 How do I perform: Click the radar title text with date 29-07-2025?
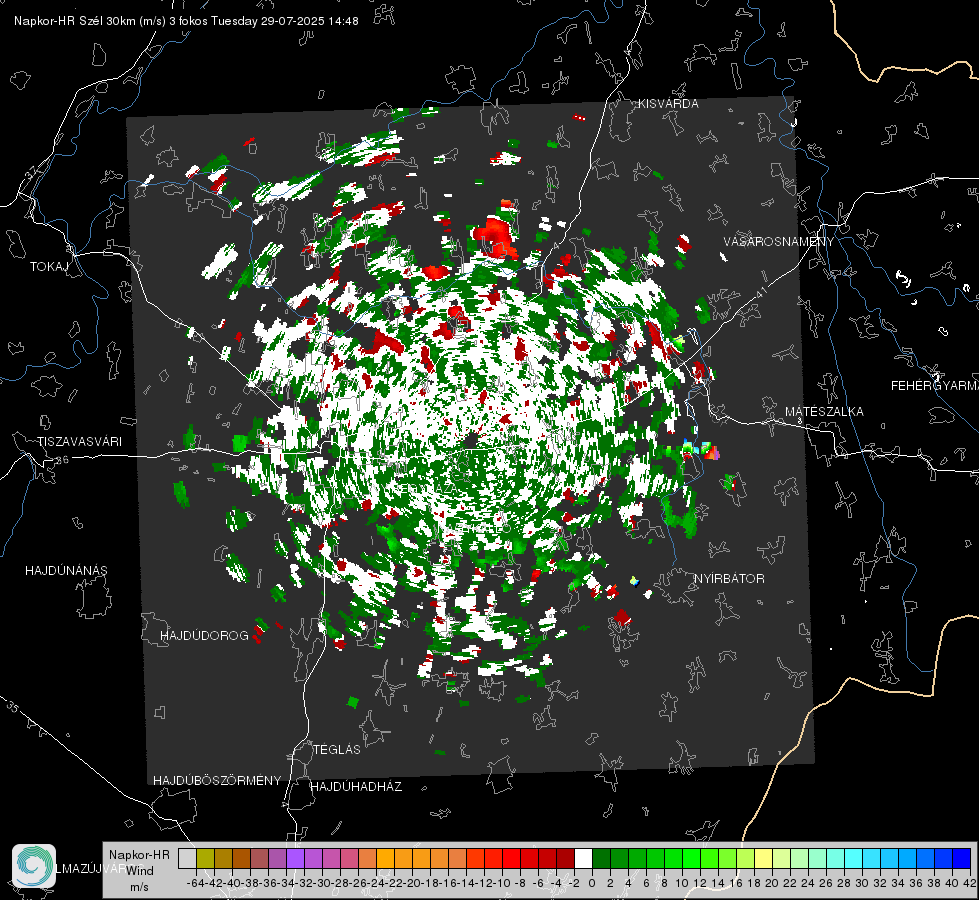click(x=186, y=21)
